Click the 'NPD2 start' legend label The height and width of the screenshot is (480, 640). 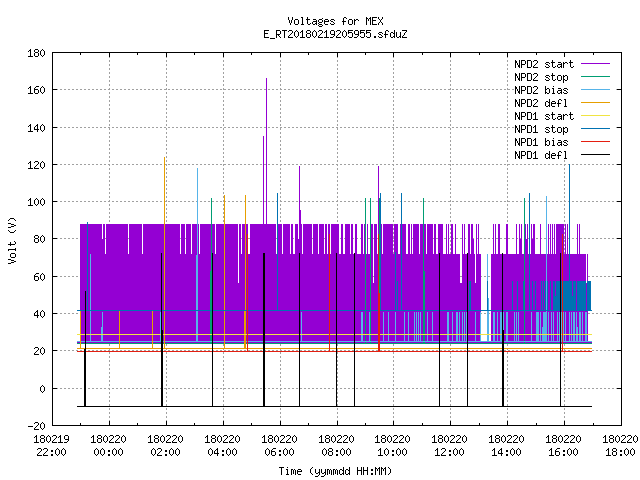click(544, 64)
